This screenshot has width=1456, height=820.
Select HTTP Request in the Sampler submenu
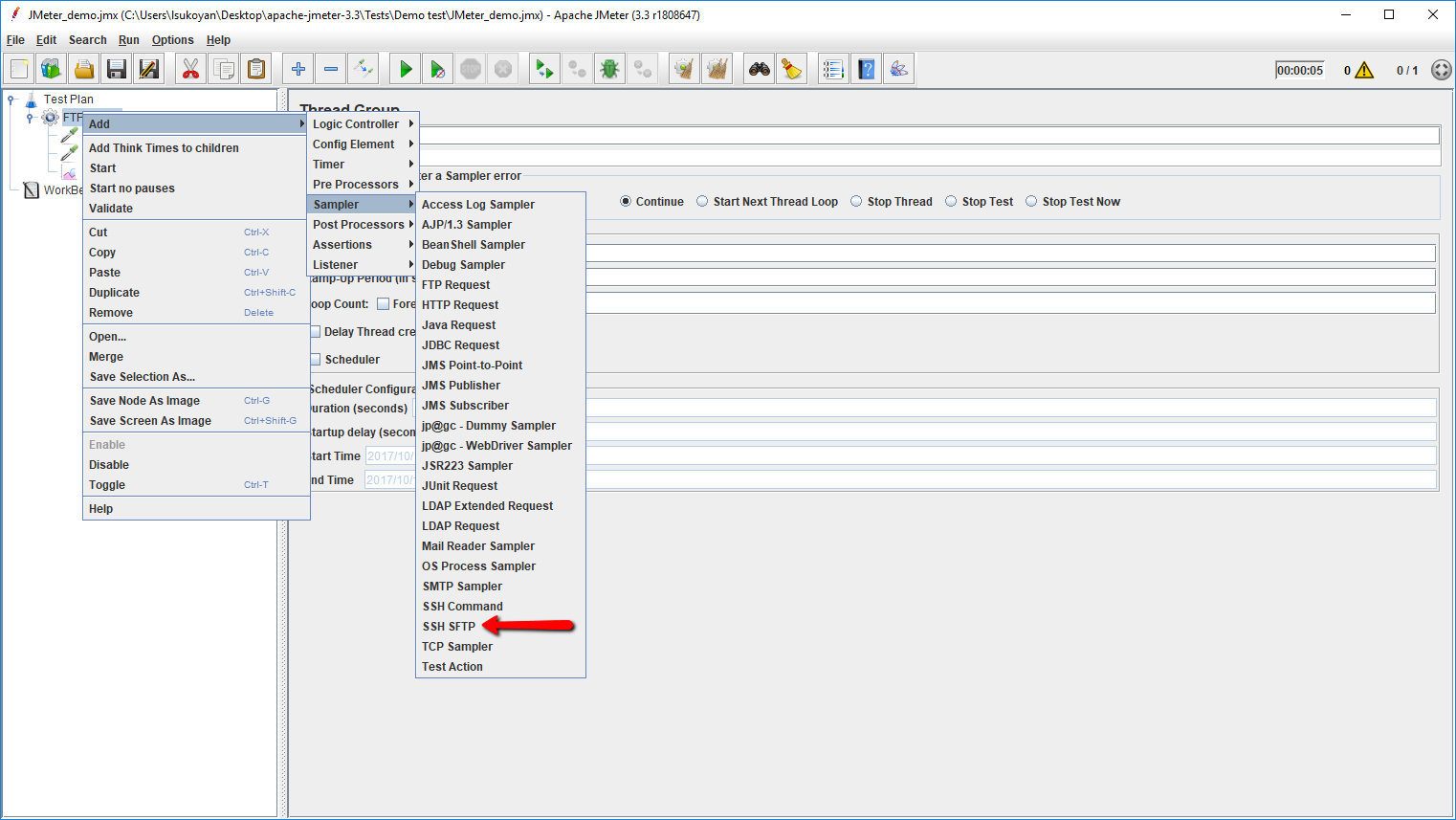[460, 305]
